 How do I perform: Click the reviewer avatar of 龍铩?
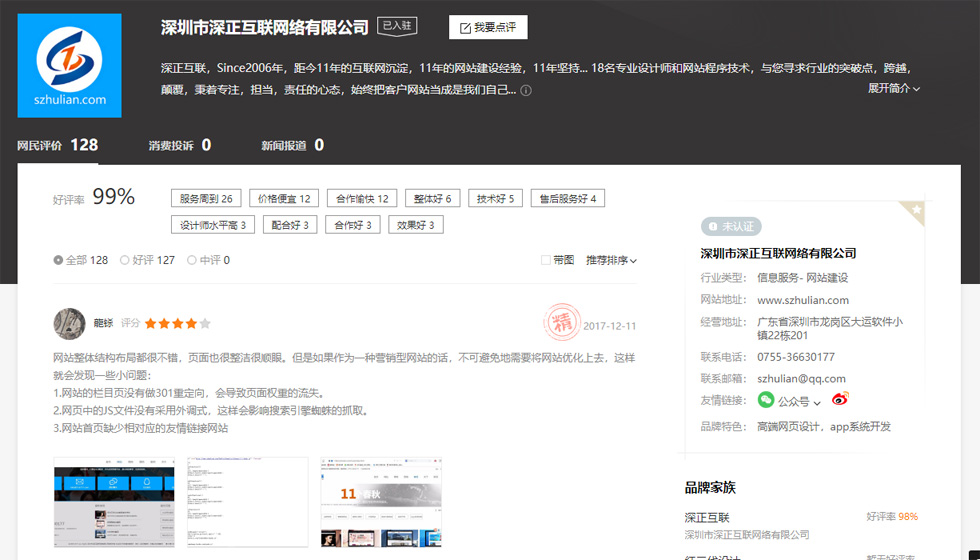tap(69, 323)
